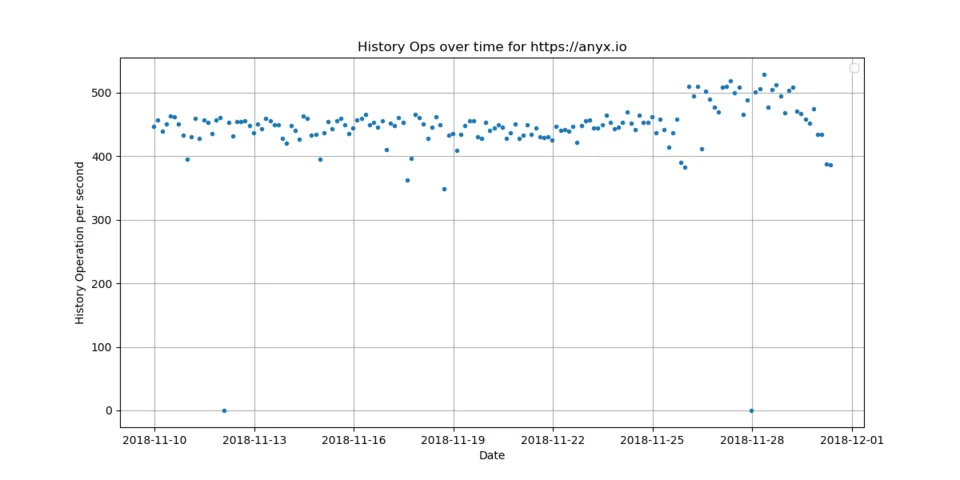Click the y-axis label 'History Operation per second'
Screen dimensions: 960x480
(x=80, y=243)
